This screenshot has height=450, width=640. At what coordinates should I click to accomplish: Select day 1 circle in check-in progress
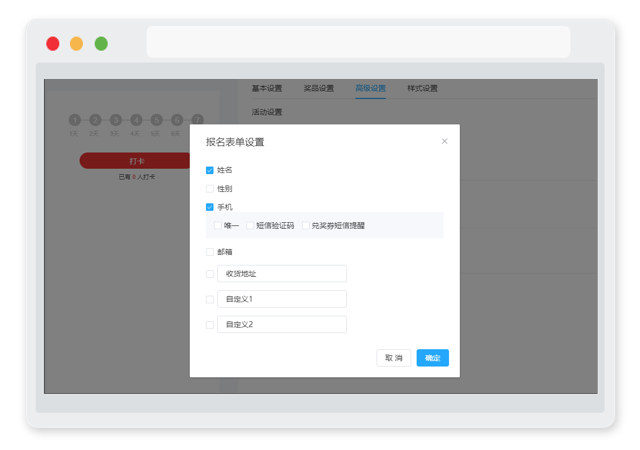[75, 120]
